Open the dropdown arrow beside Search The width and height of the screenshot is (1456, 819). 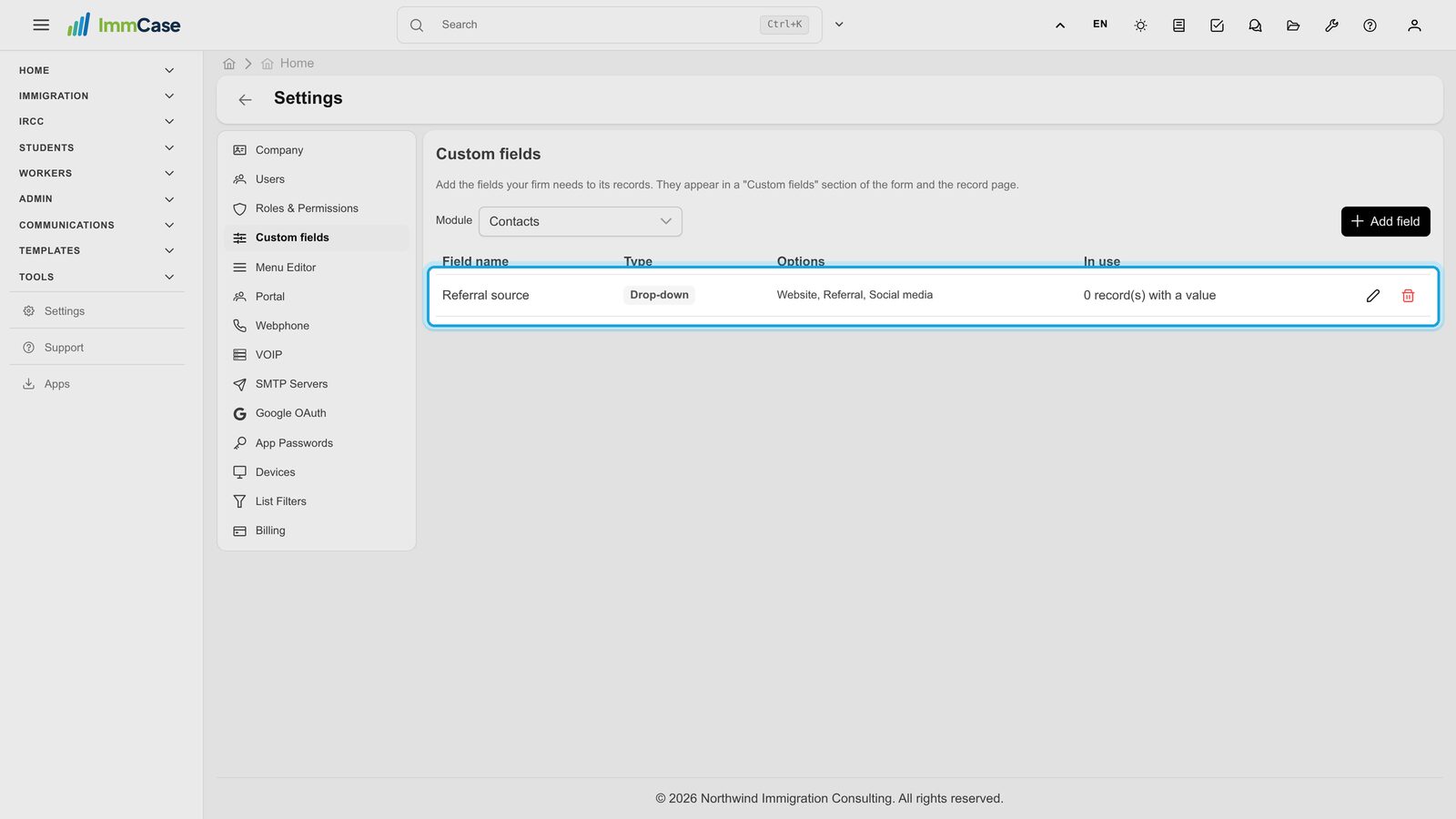(x=839, y=25)
